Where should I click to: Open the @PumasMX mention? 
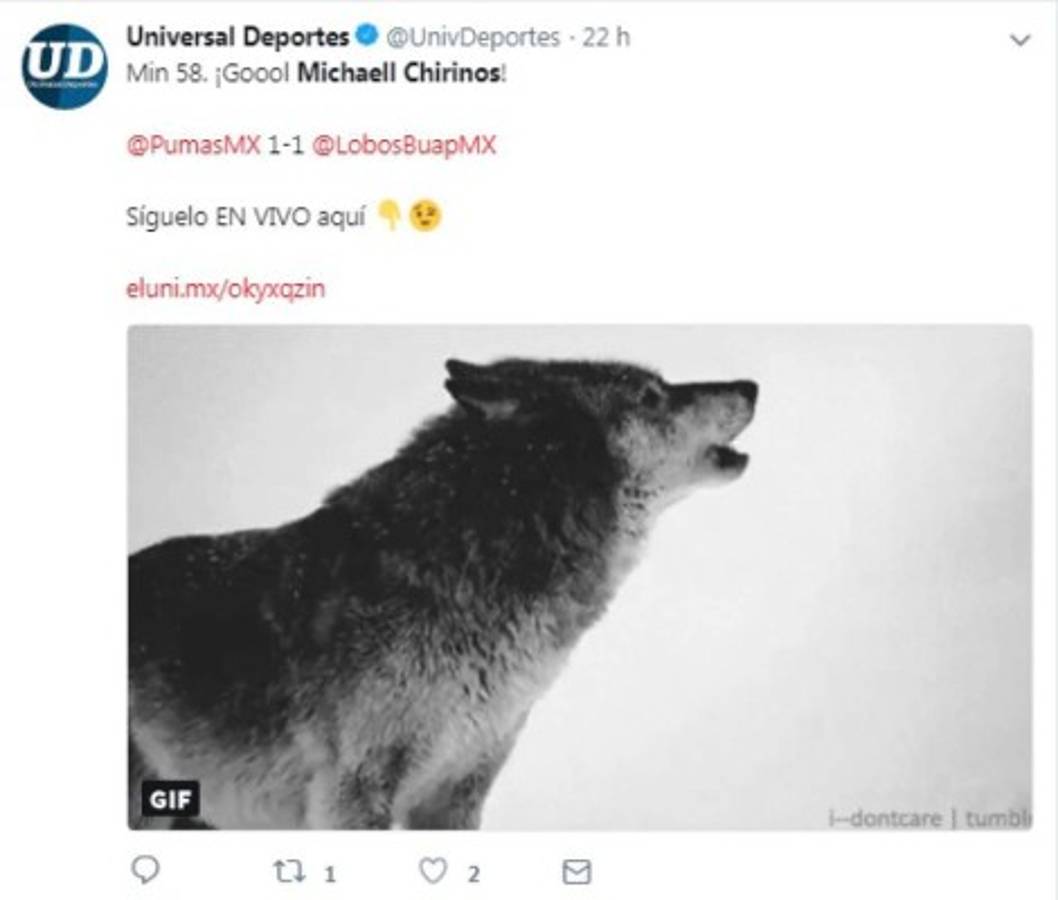pyautogui.click(x=193, y=145)
